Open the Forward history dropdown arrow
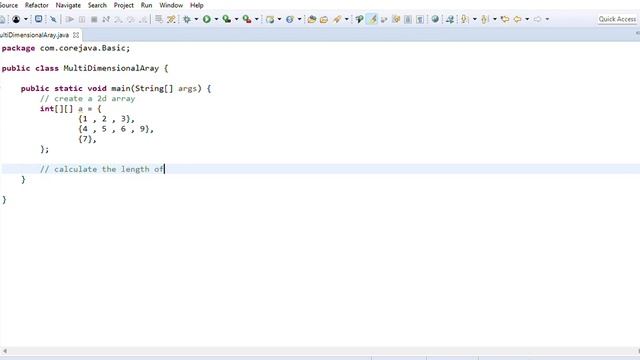Viewport: 640px width, 360px height. tap(547, 19)
